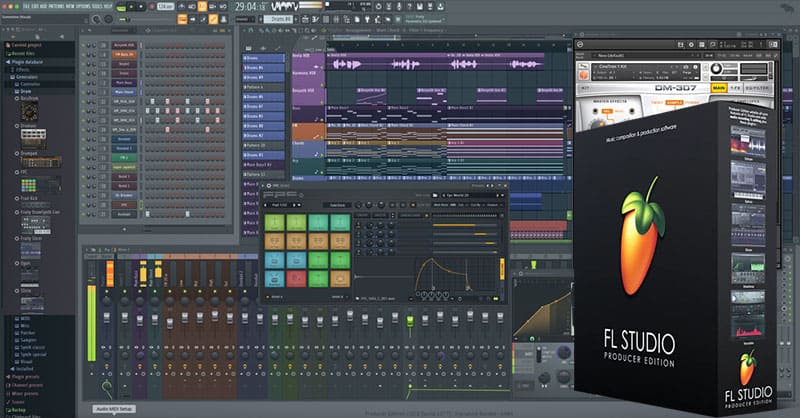Click the first green pad in FPC
The width and height of the screenshot is (800, 418).
coord(274,223)
